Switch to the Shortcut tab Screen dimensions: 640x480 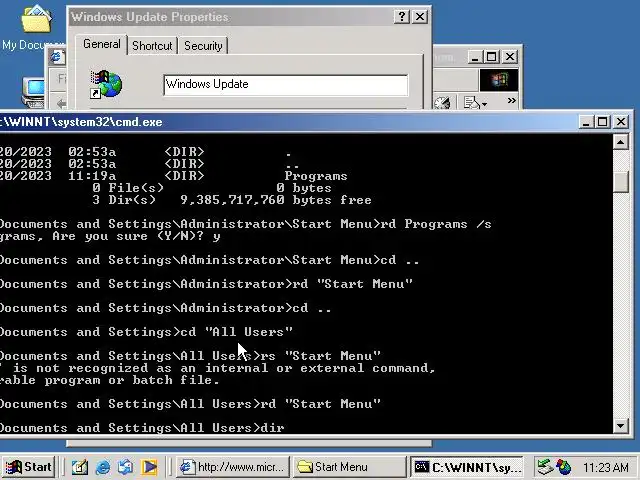point(152,46)
